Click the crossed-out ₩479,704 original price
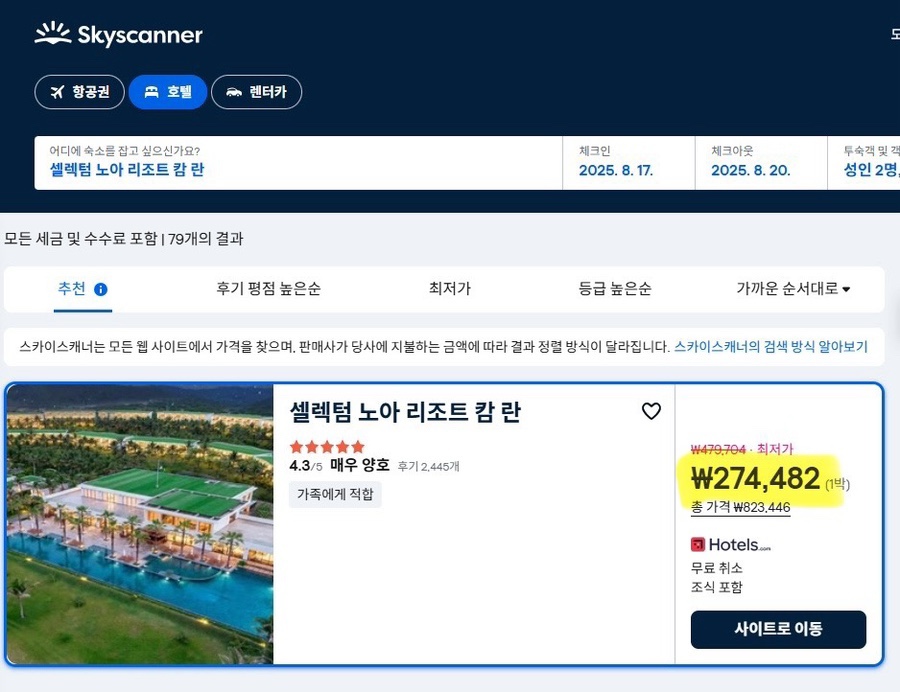The width and height of the screenshot is (900, 692). tap(717, 449)
